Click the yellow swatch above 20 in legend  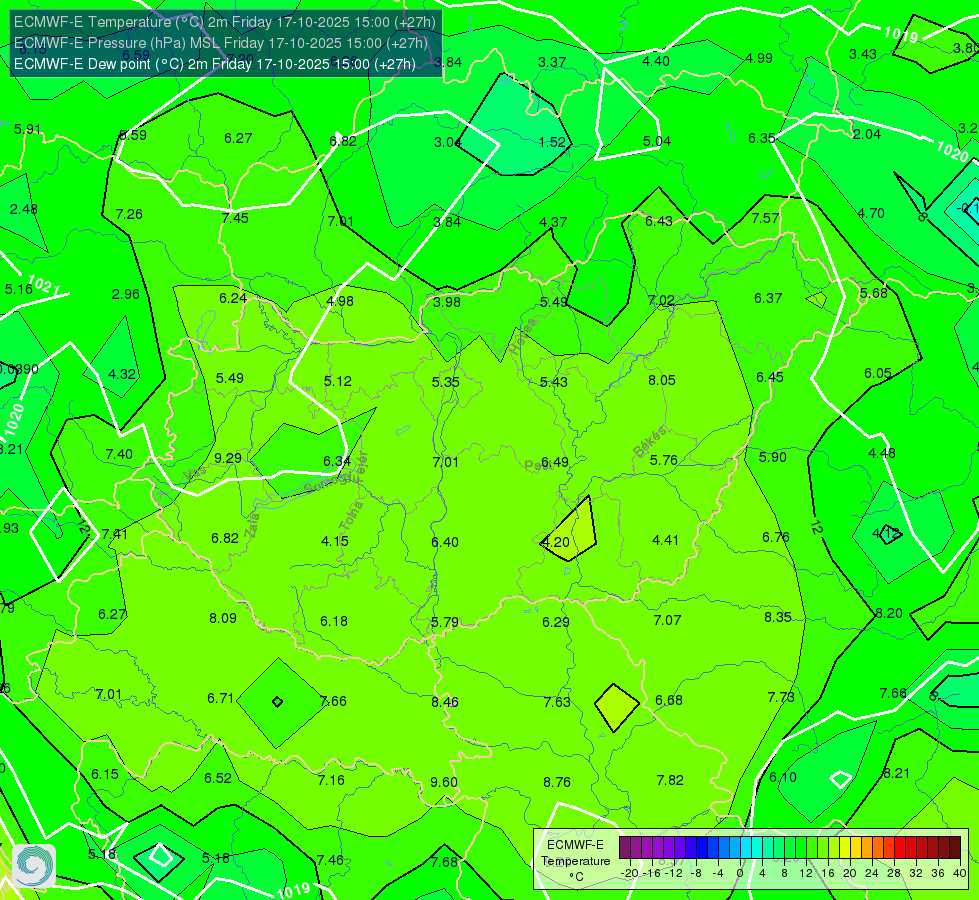click(x=845, y=848)
